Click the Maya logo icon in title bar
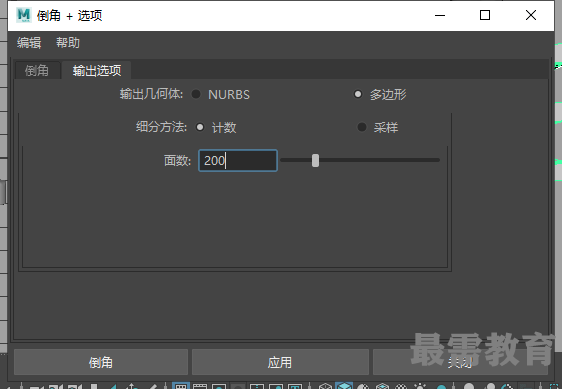This screenshot has height=389, width=562. (x=24, y=15)
